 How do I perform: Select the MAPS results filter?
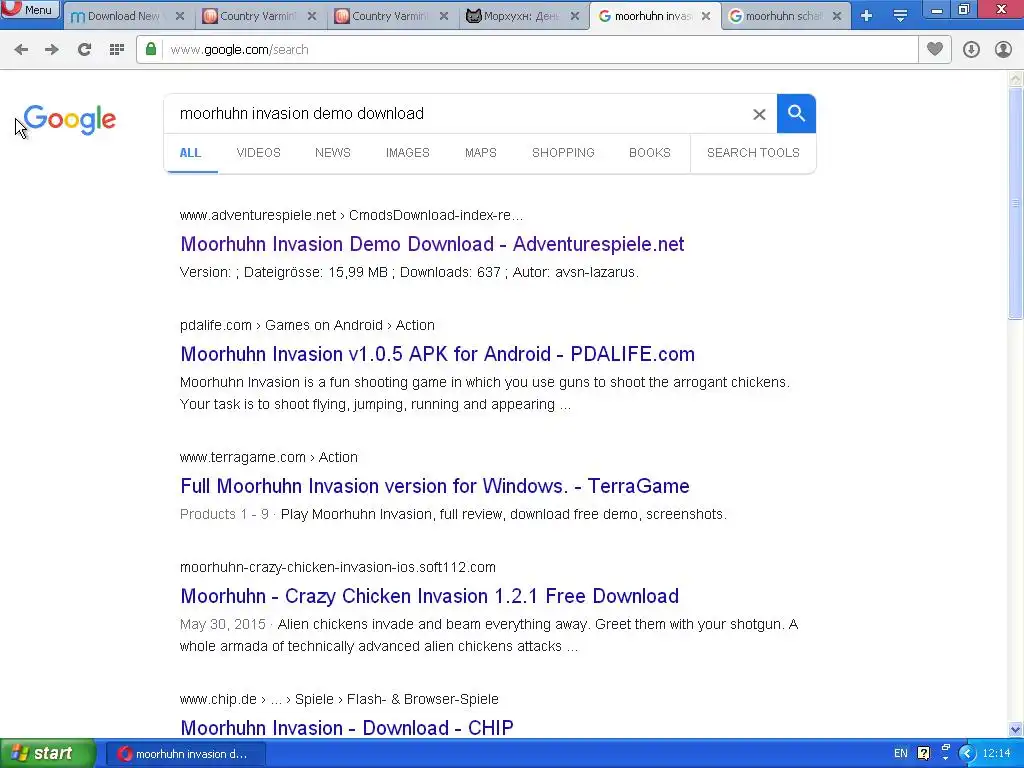[481, 153]
